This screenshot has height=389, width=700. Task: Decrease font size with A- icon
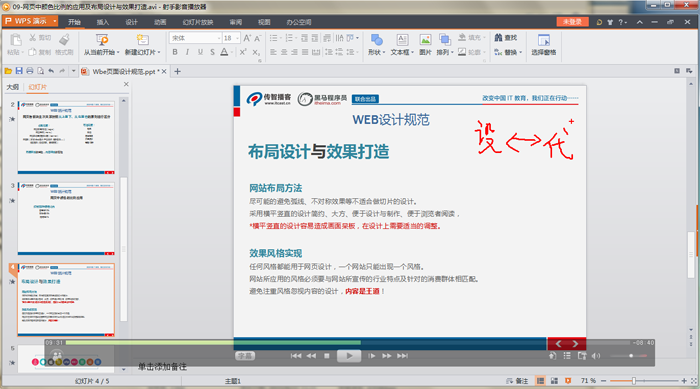click(x=258, y=38)
